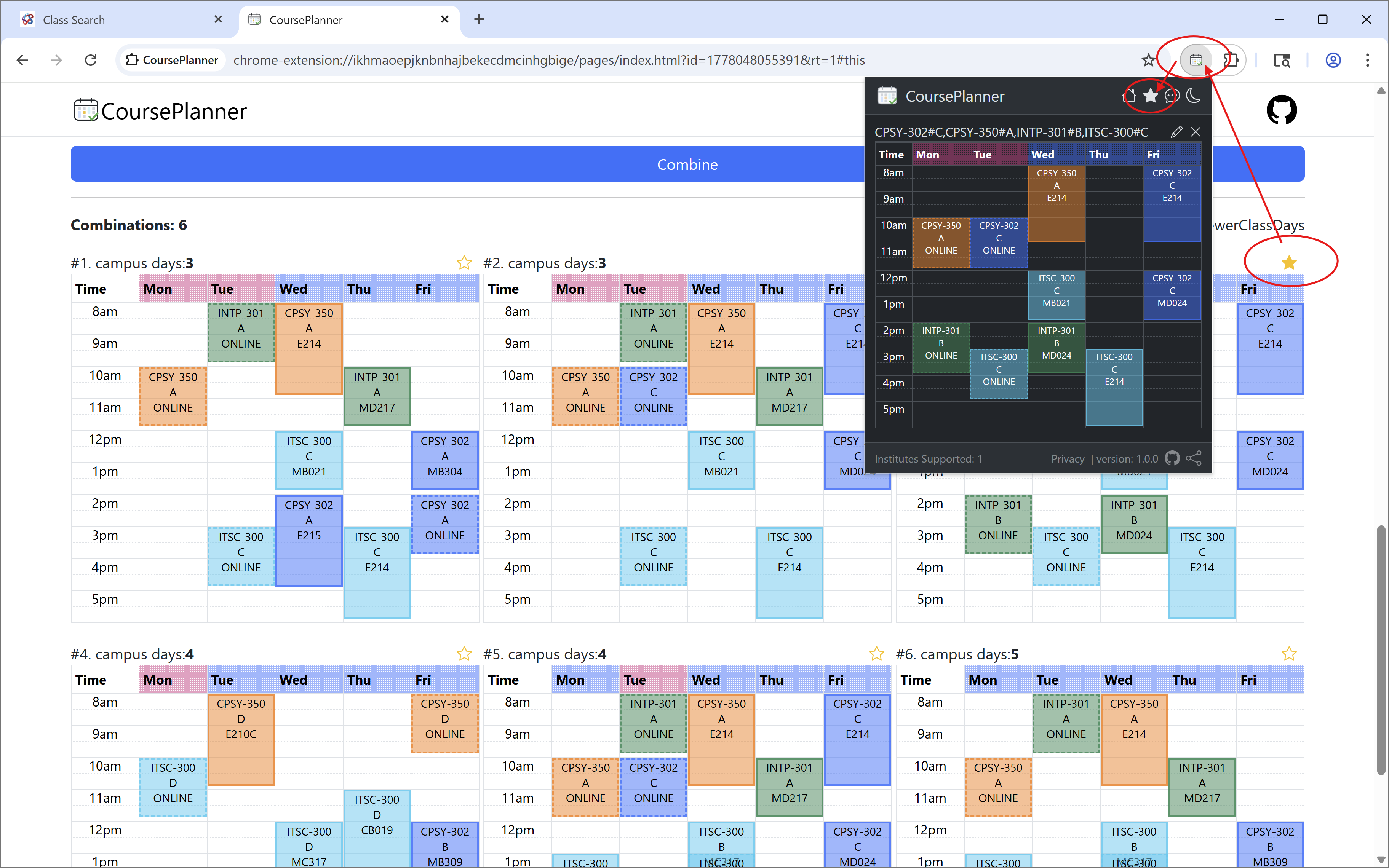This screenshot has height=868, width=1389.
Task: Open favorites via the popup star icon
Action: (x=1150, y=96)
